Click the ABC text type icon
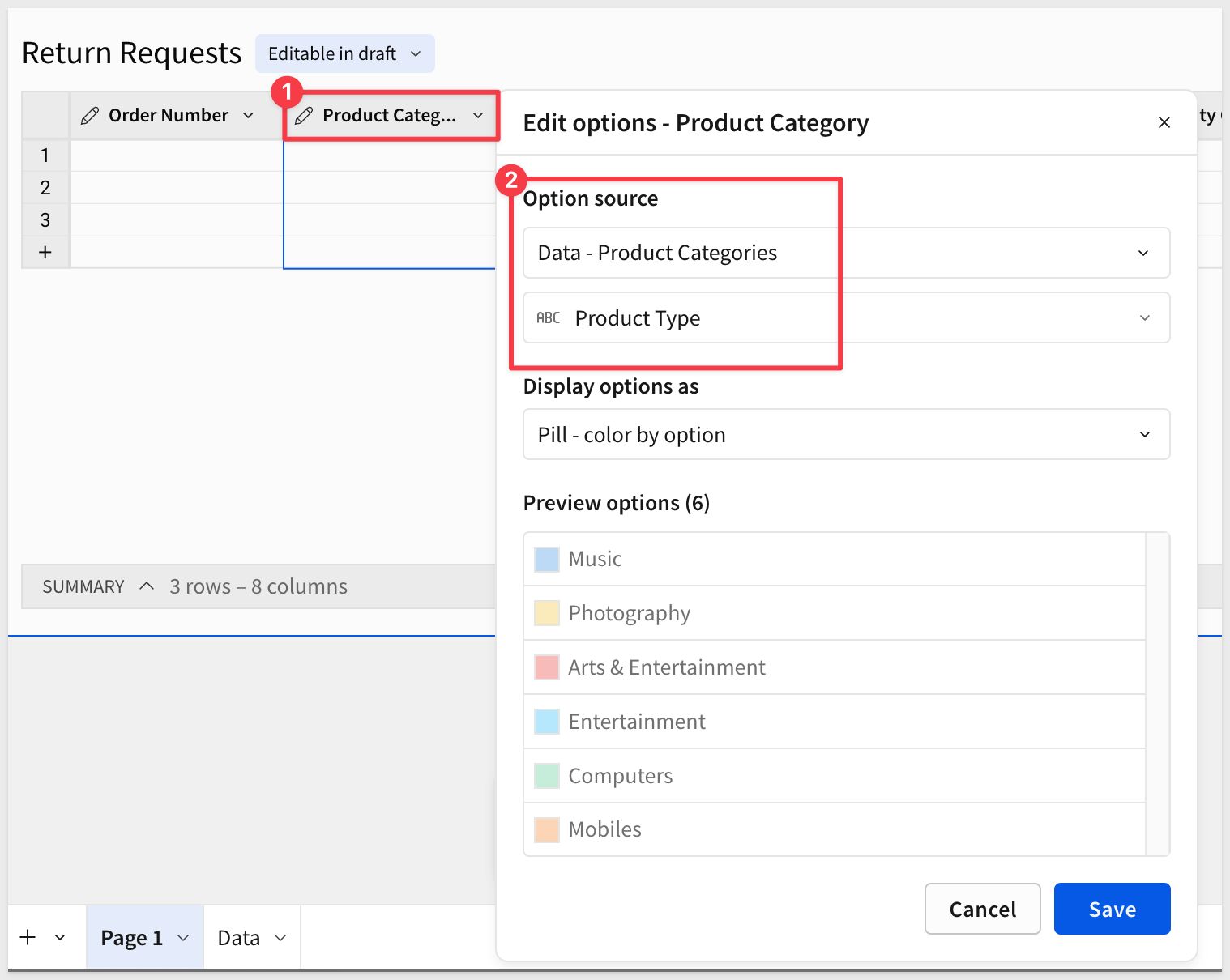Image resolution: width=1230 pixels, height=980 pixels. pos(549,318)
